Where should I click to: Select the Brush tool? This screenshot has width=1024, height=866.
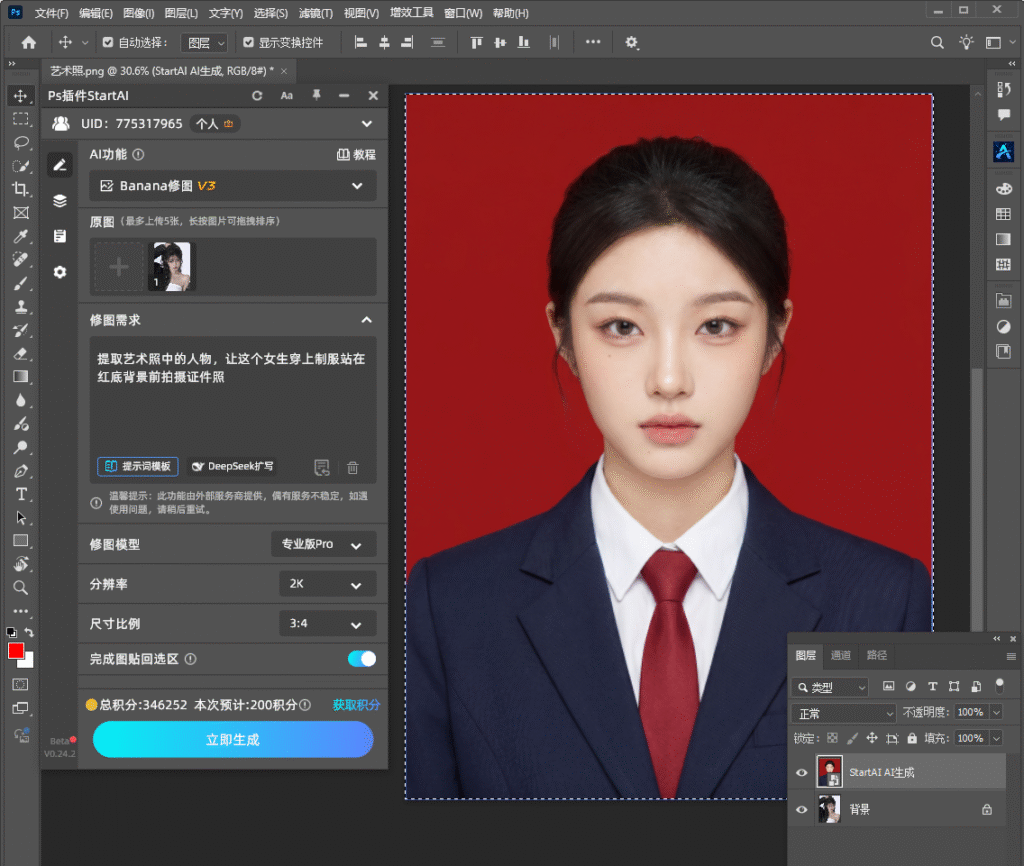click(x=20, y=283)
